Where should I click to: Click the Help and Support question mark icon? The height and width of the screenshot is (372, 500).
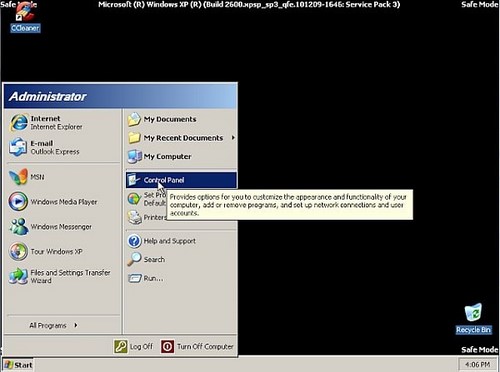(x=134, y=241)
